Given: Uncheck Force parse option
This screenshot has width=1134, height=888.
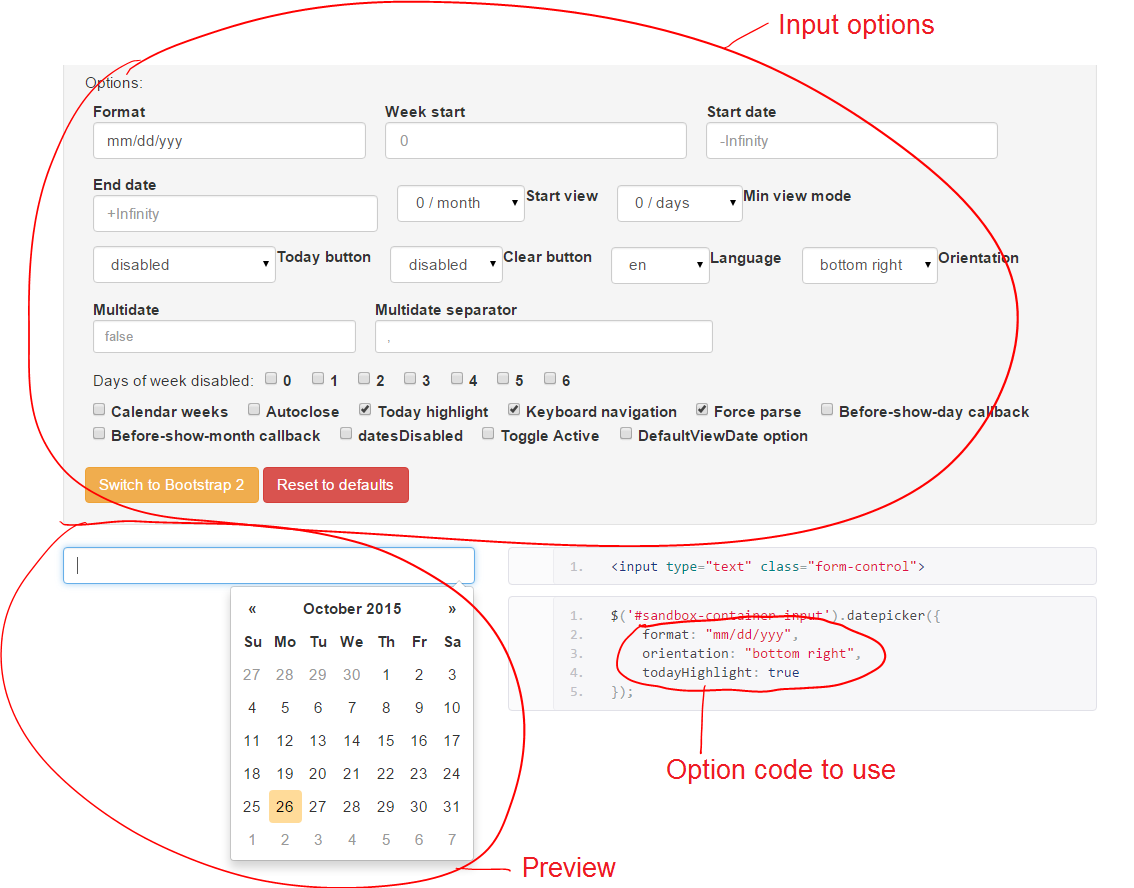Looking at the screenshot, I should tap(700, 408).
